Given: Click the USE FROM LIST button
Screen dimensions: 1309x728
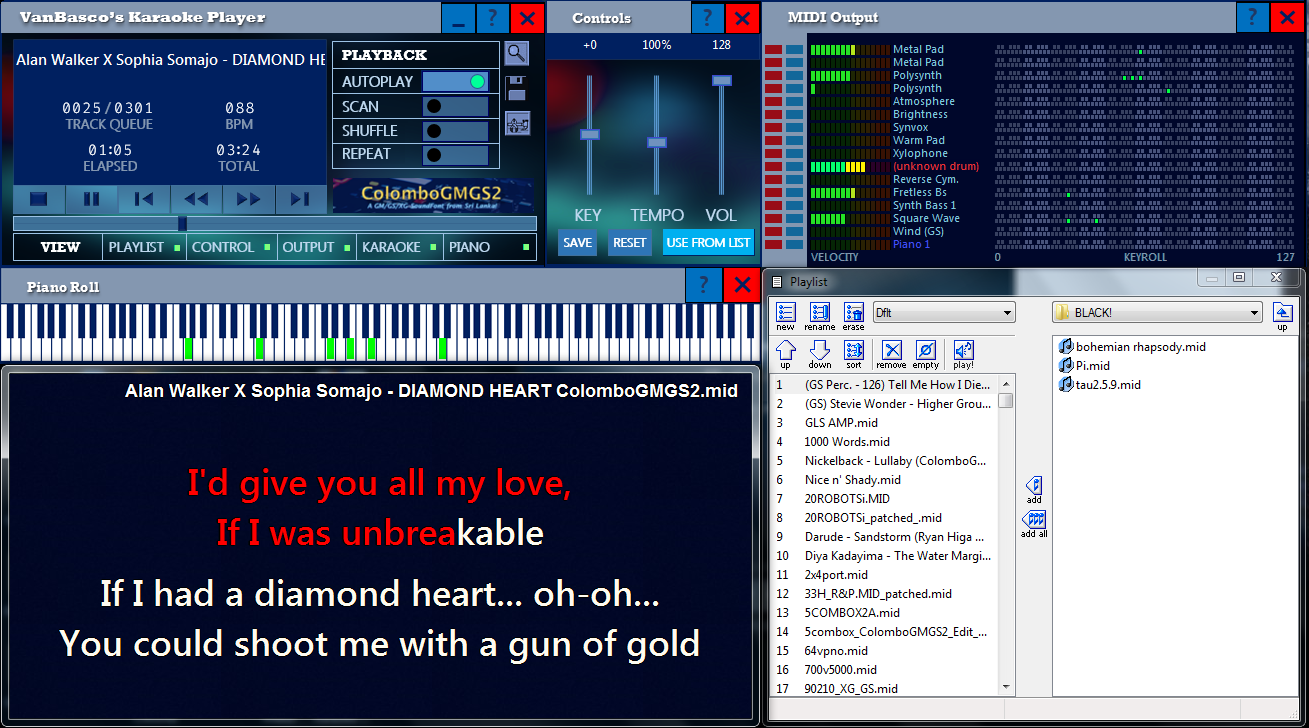Looking at the screenshot, I should click(x=708, y=243).
